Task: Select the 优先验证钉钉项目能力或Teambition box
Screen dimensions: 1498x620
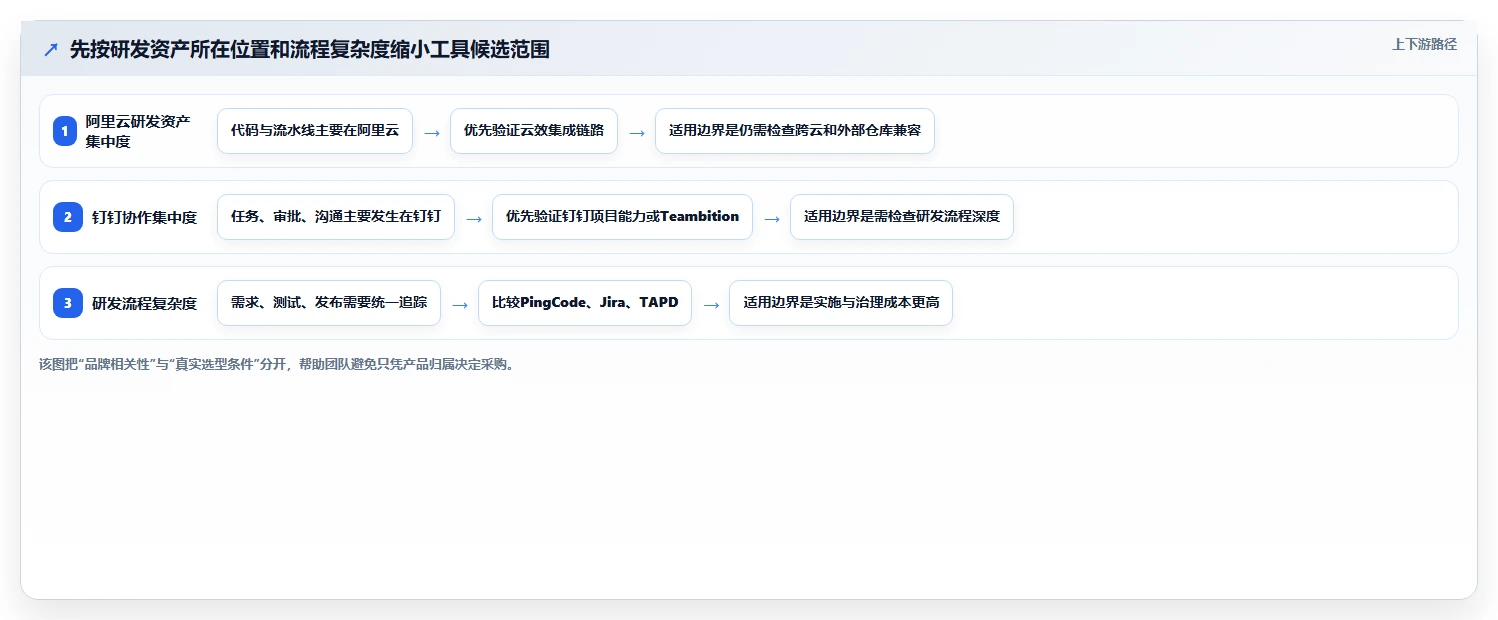Action: (622, 217)
